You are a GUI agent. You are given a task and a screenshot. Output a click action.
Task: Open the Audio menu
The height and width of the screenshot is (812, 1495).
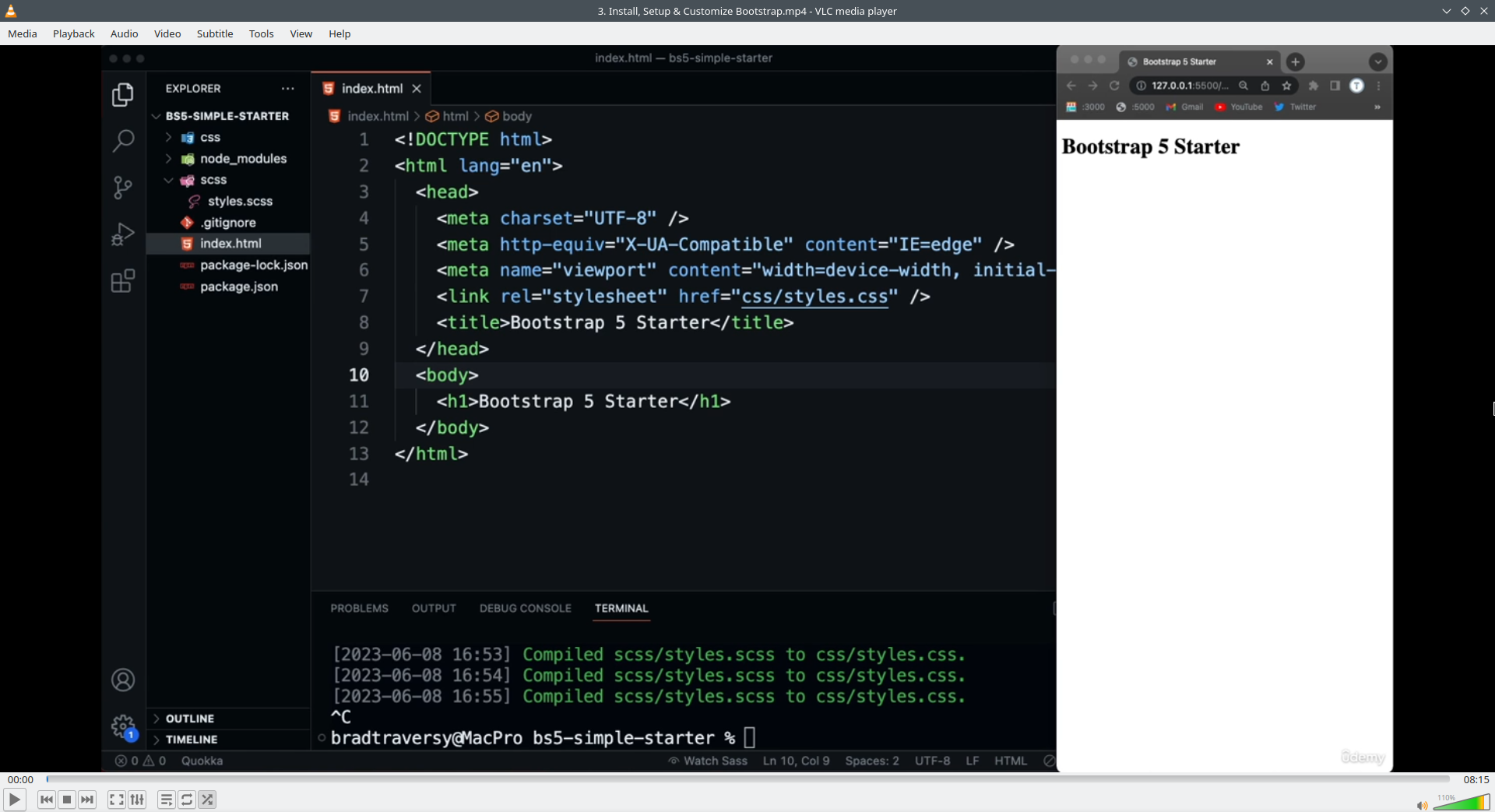tap(125, 33)
